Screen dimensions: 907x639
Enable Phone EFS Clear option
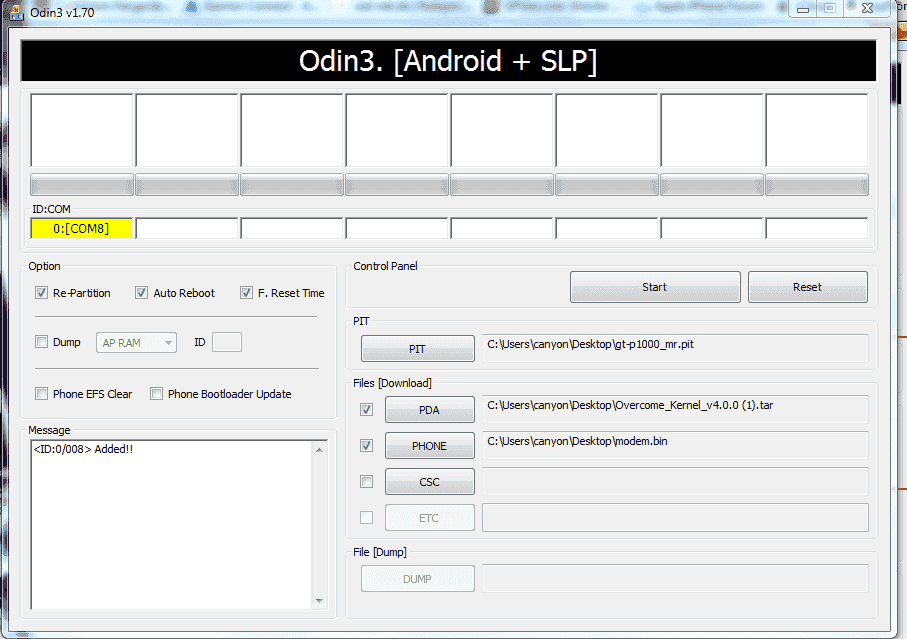click(42, 394)
